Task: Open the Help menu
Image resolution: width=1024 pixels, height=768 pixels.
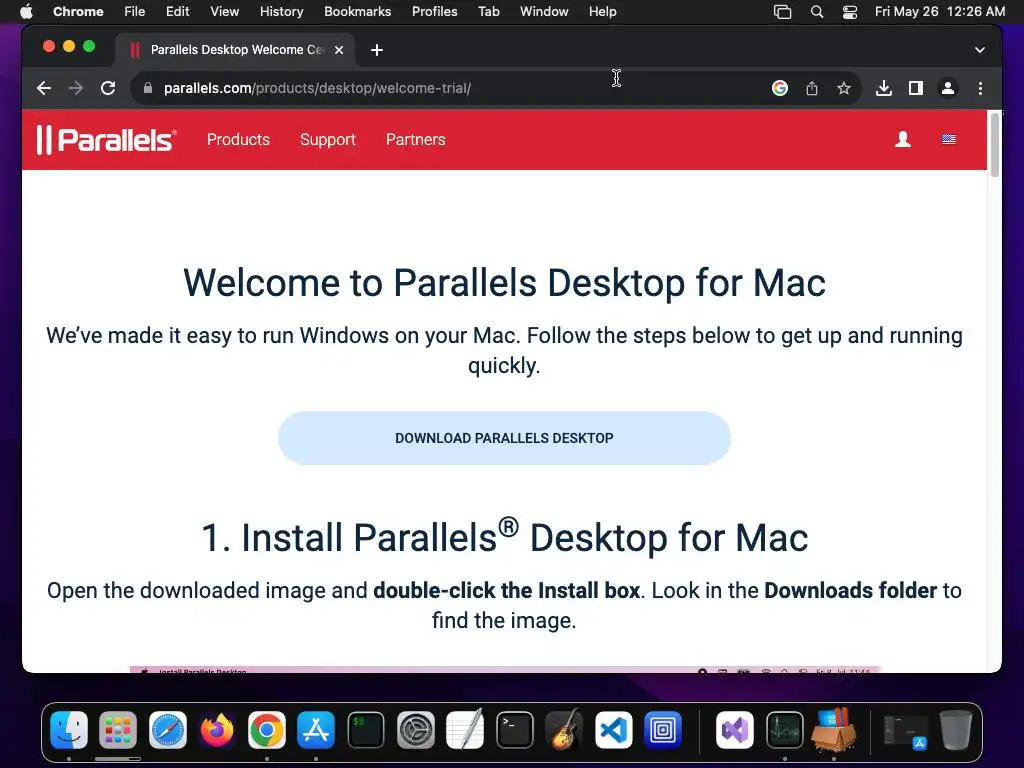Action: [x=602, y=11]
